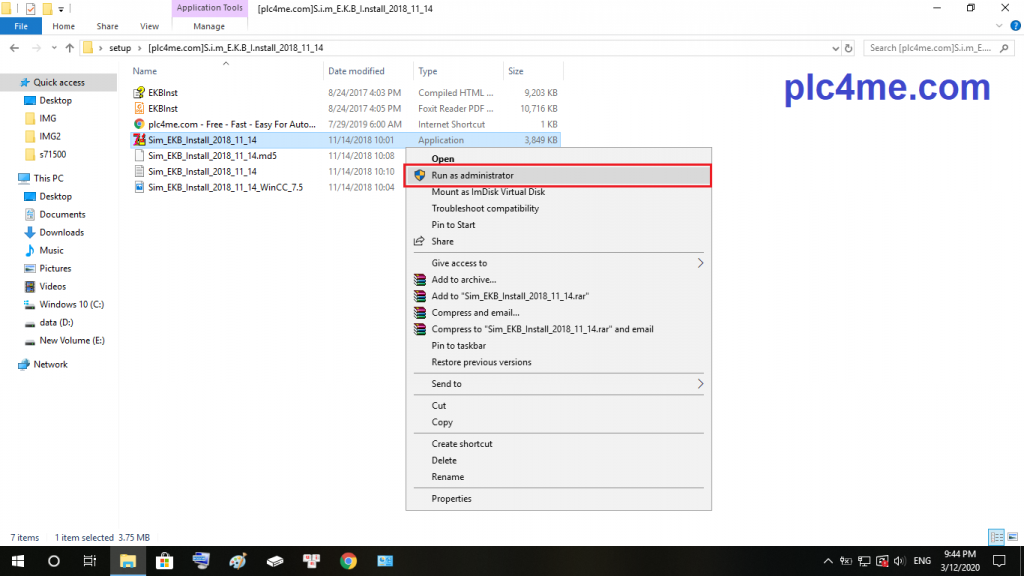Open Downloads folder in the navigation pane
This screenshot has height=576, width=1024.
(61, 232)
